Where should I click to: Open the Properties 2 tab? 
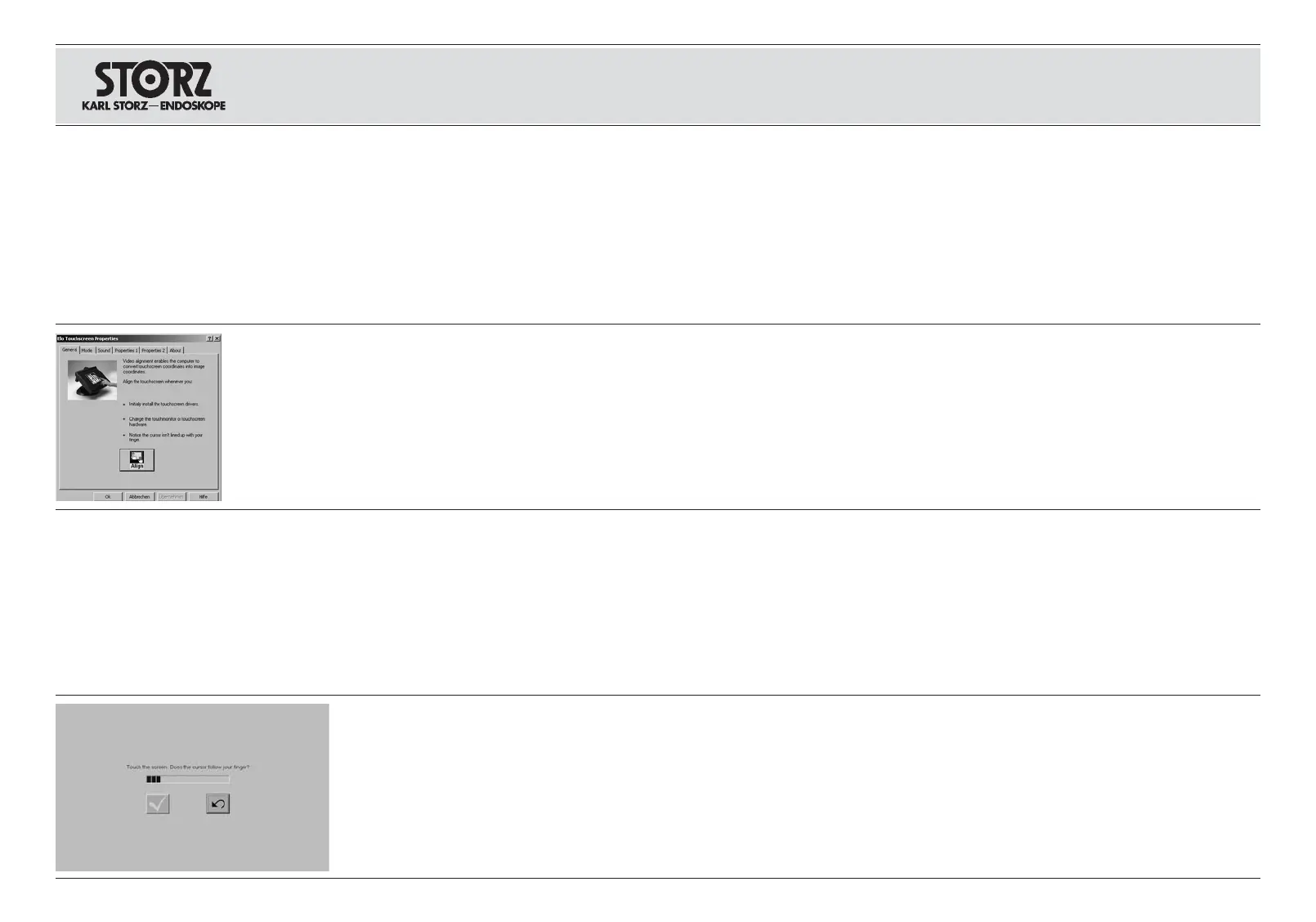point(153,350)
